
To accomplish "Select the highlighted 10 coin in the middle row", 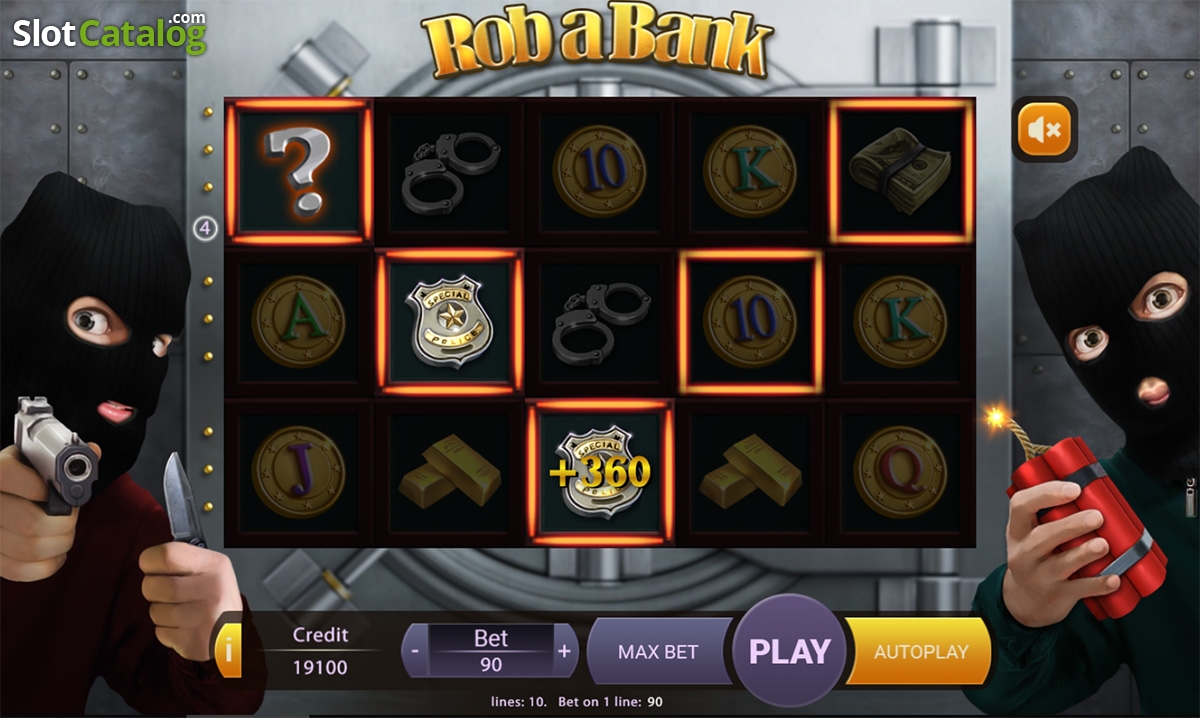I will [750, 321].
